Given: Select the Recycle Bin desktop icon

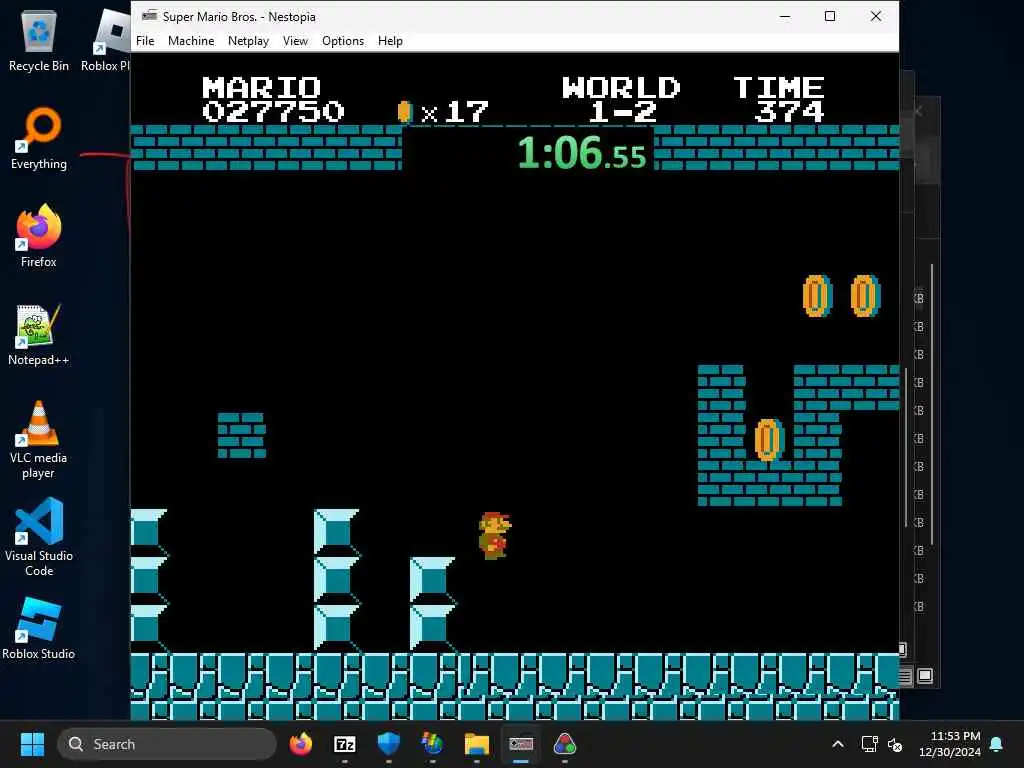Looking at the screenshot, I should (x=39, y=40).
